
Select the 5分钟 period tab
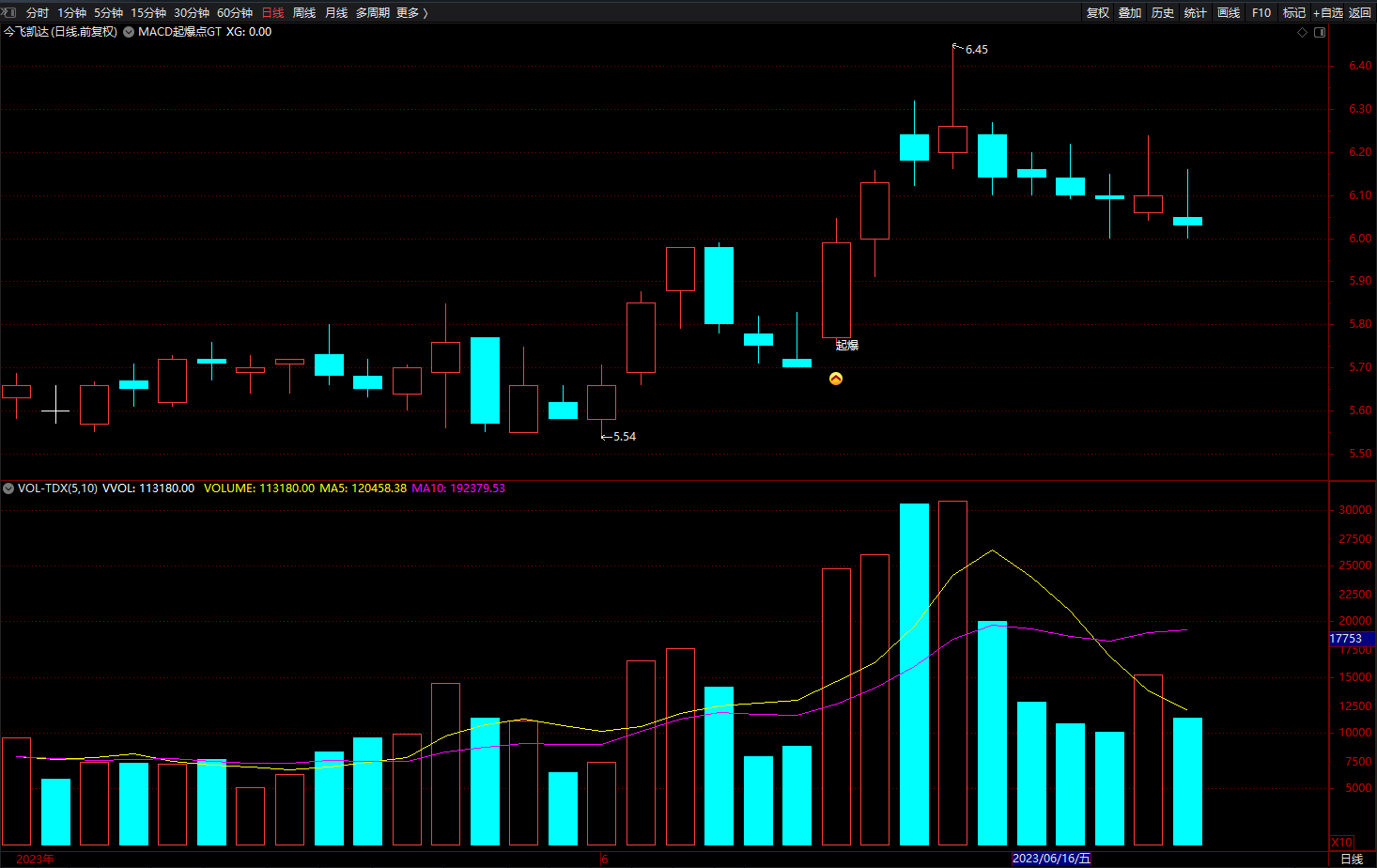[108, 13]
